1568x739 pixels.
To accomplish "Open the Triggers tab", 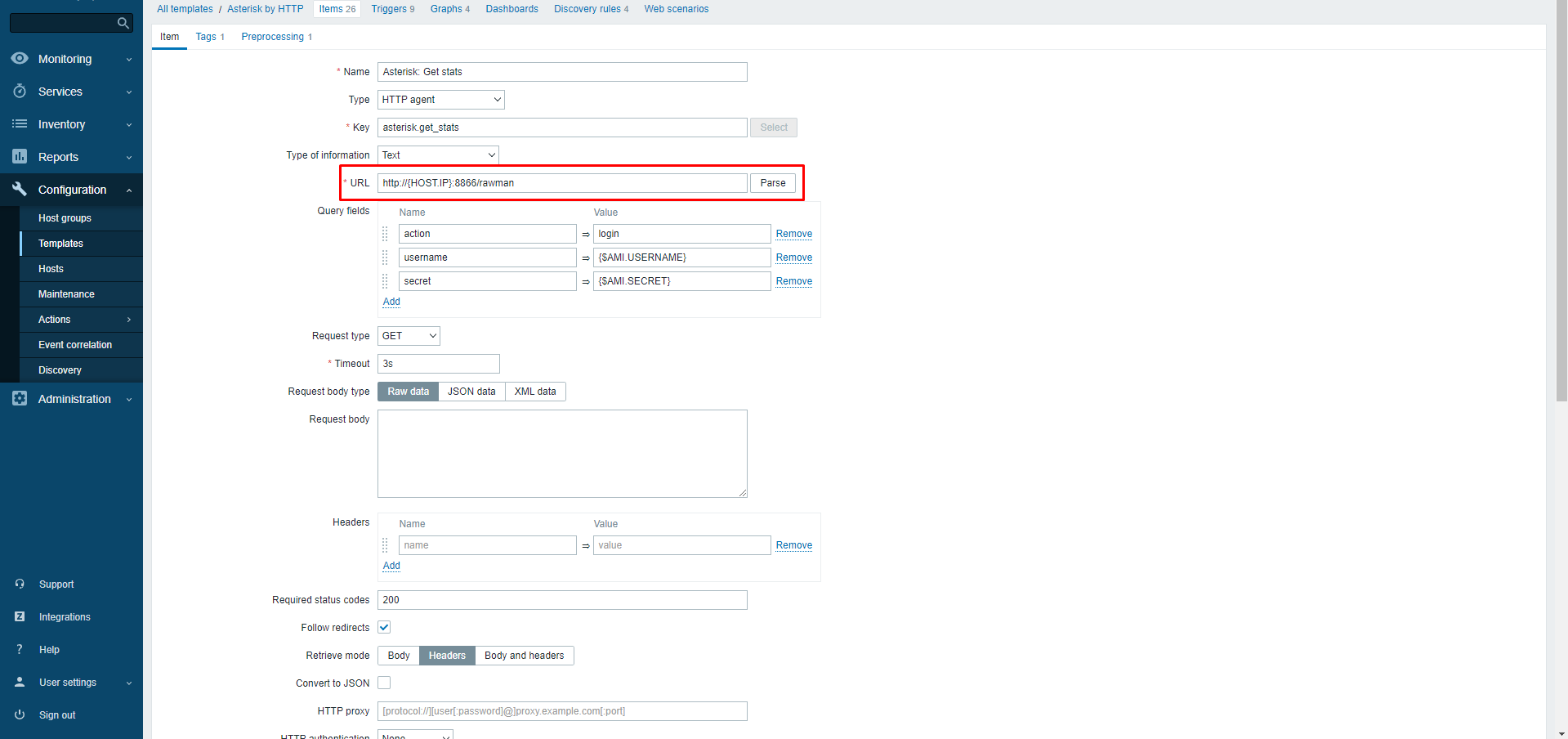I will click(x=393, y=9).
